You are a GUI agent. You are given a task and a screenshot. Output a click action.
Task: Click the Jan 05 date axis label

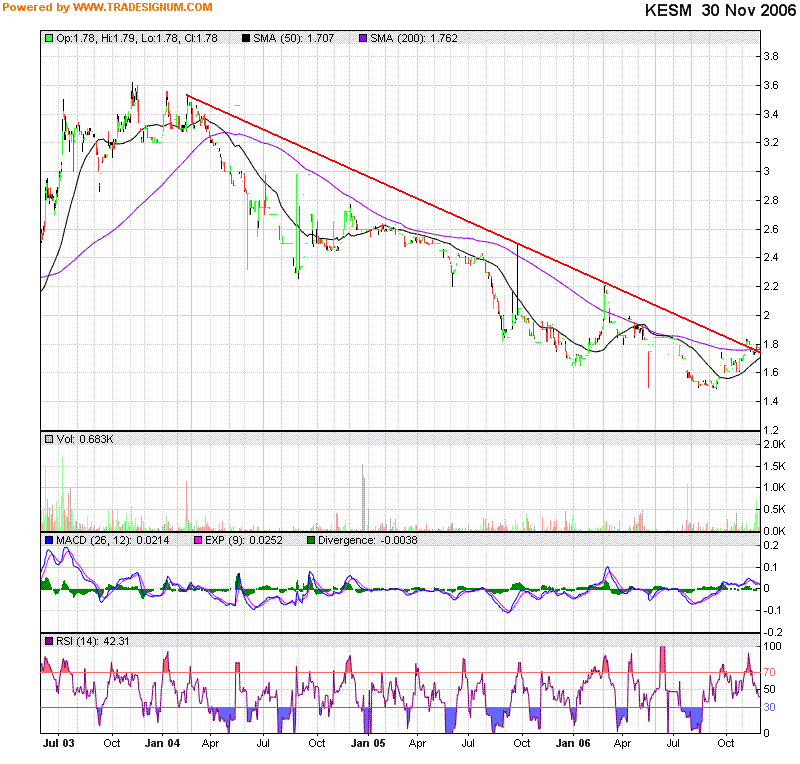click(x=368, y=743)
